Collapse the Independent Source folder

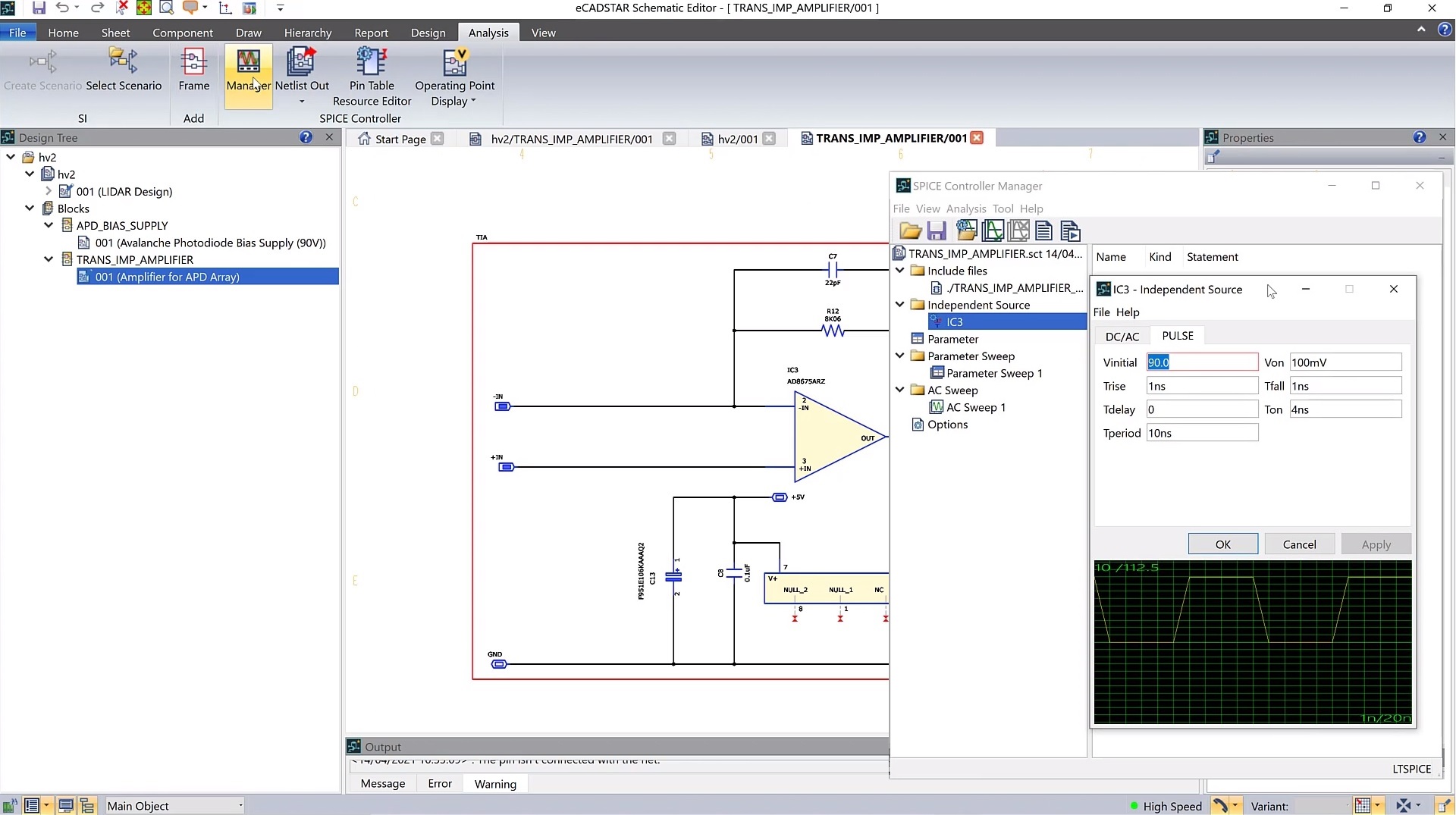pos(899,305)
